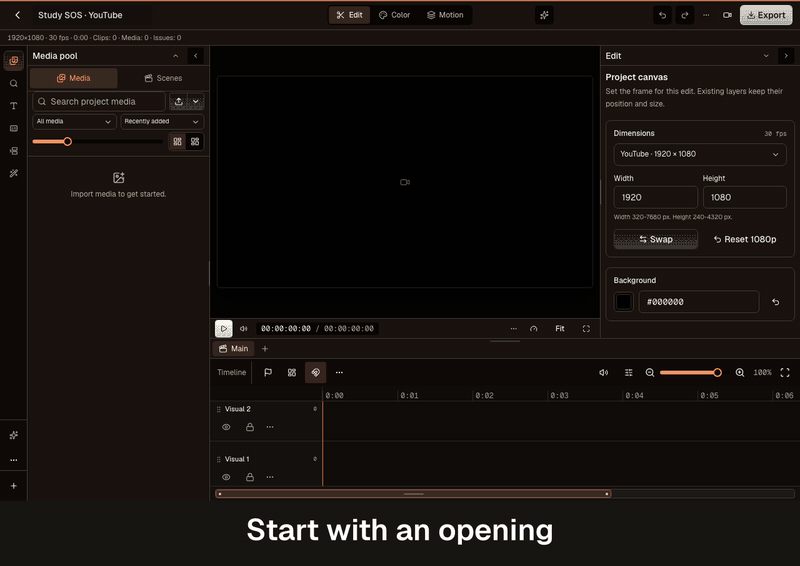Click the loop playback icon in the preview
Image resolution: width=800 pixels, height=566 pixels.
click(x=534, y=329)
